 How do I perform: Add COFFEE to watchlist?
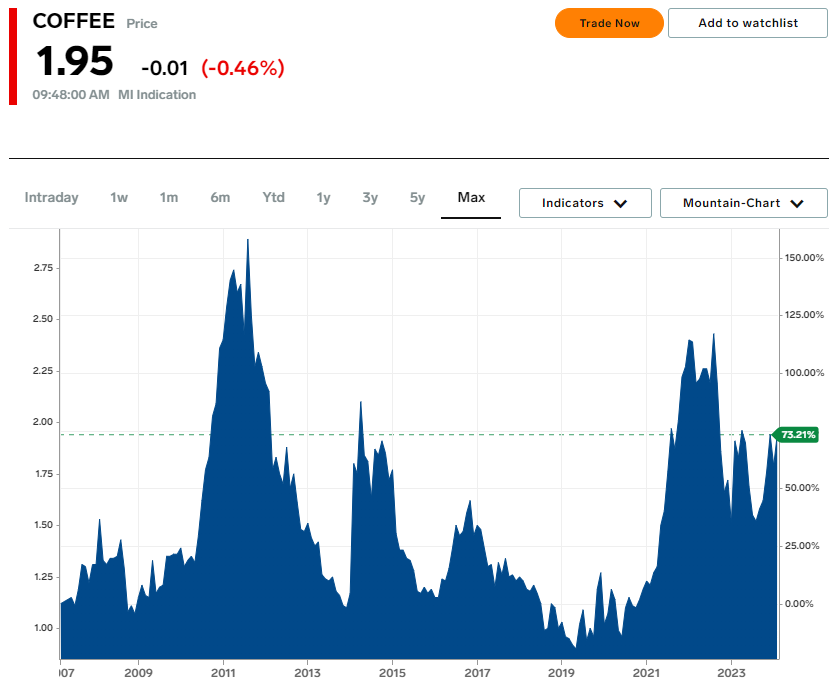click(x=748, y=23)
